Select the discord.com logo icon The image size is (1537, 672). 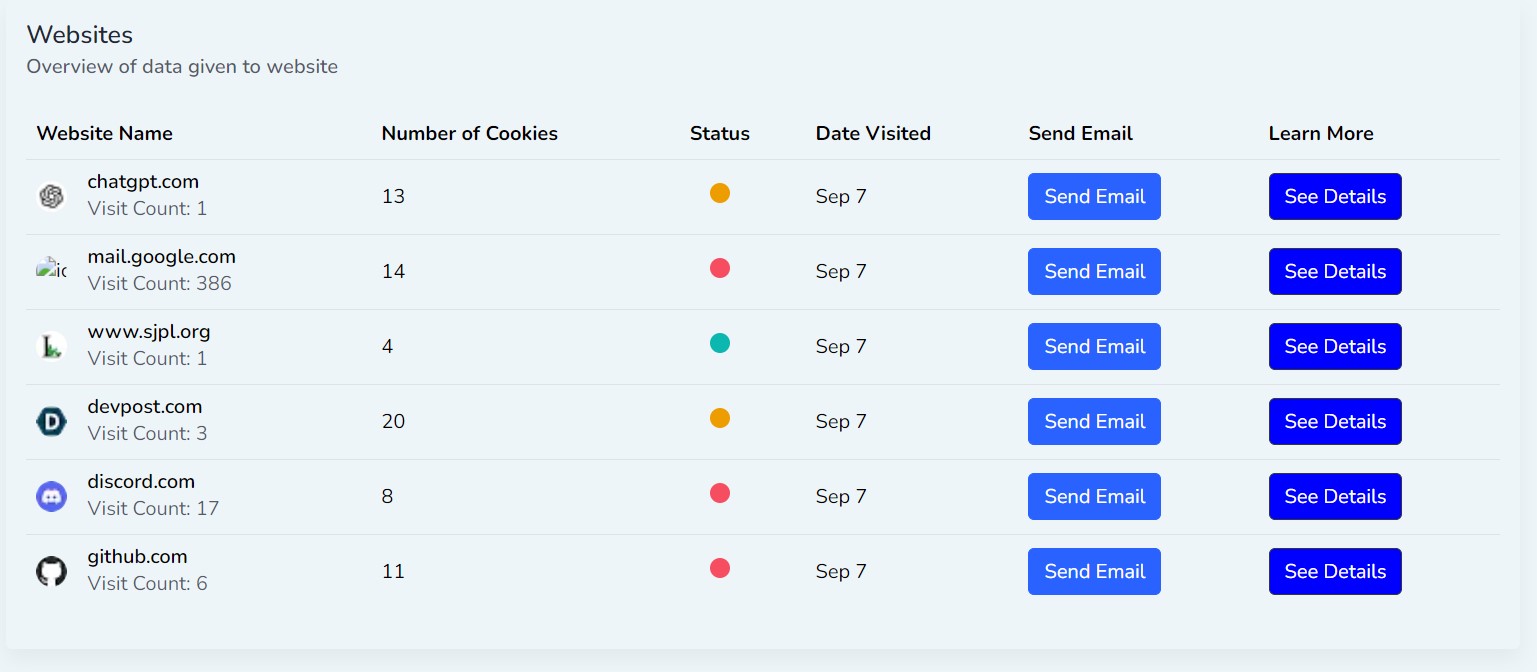pyautogui.click(x=51, y=497)
